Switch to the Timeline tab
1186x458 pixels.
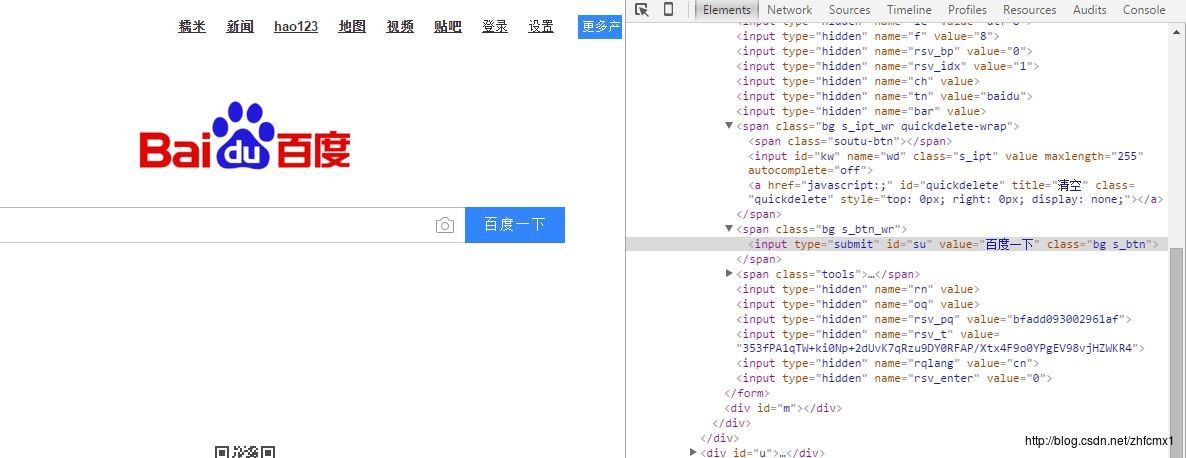pyautogui.click(x=909, y=10)
